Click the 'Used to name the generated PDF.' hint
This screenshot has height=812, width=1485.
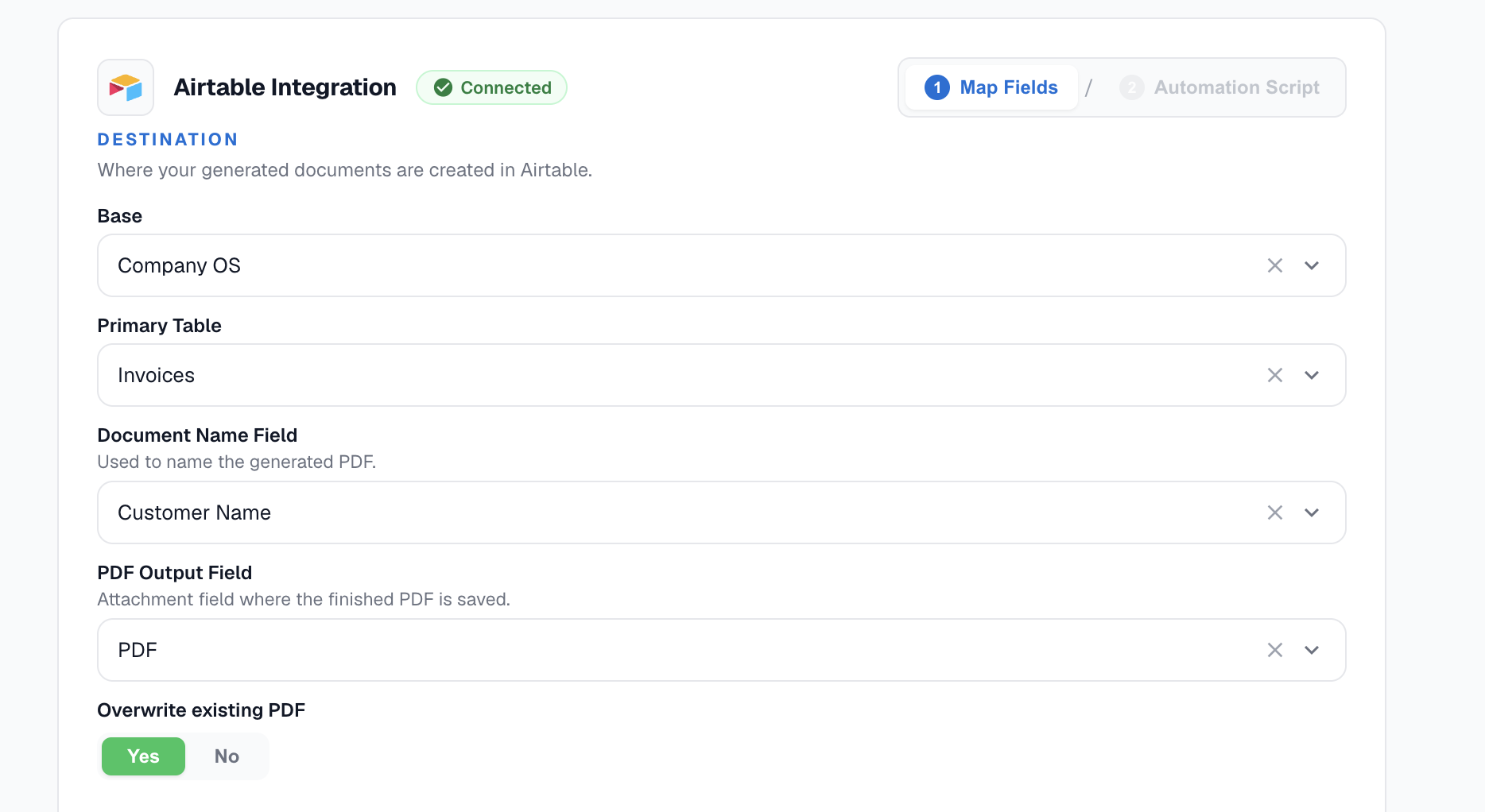(237, 462)
